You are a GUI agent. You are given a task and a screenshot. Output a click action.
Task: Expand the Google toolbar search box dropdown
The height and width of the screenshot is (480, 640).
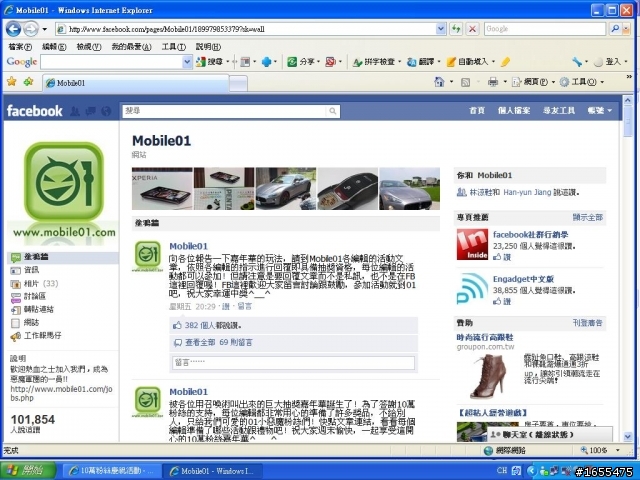187,62
